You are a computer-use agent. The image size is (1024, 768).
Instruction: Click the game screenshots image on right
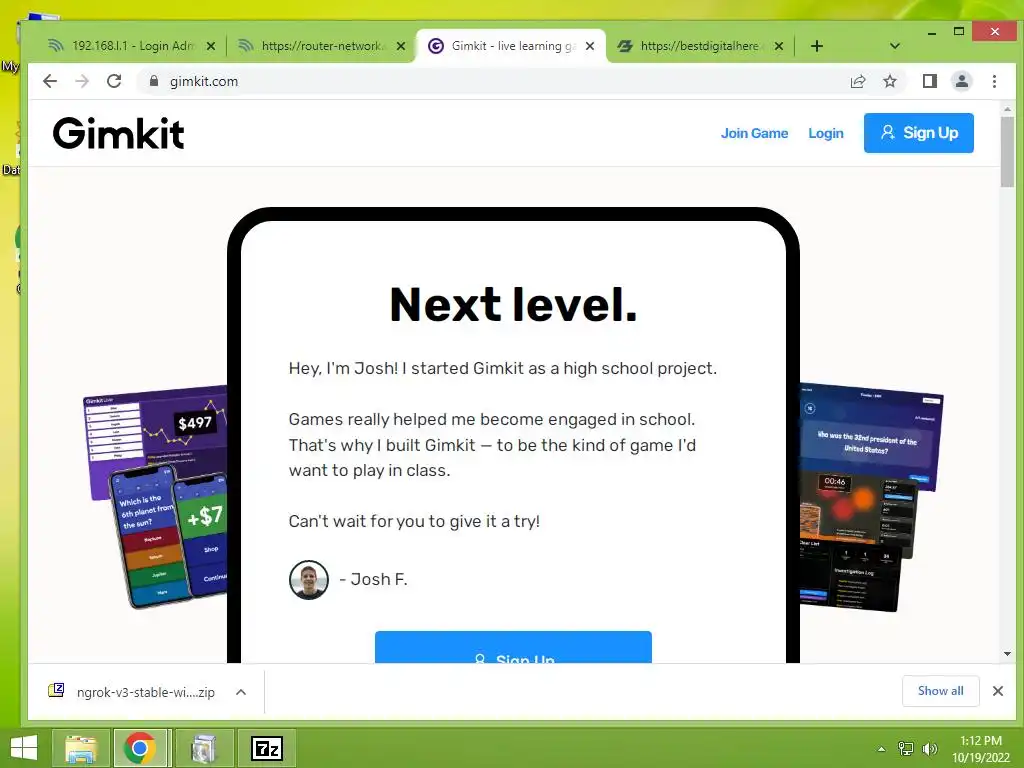(871, 496)
